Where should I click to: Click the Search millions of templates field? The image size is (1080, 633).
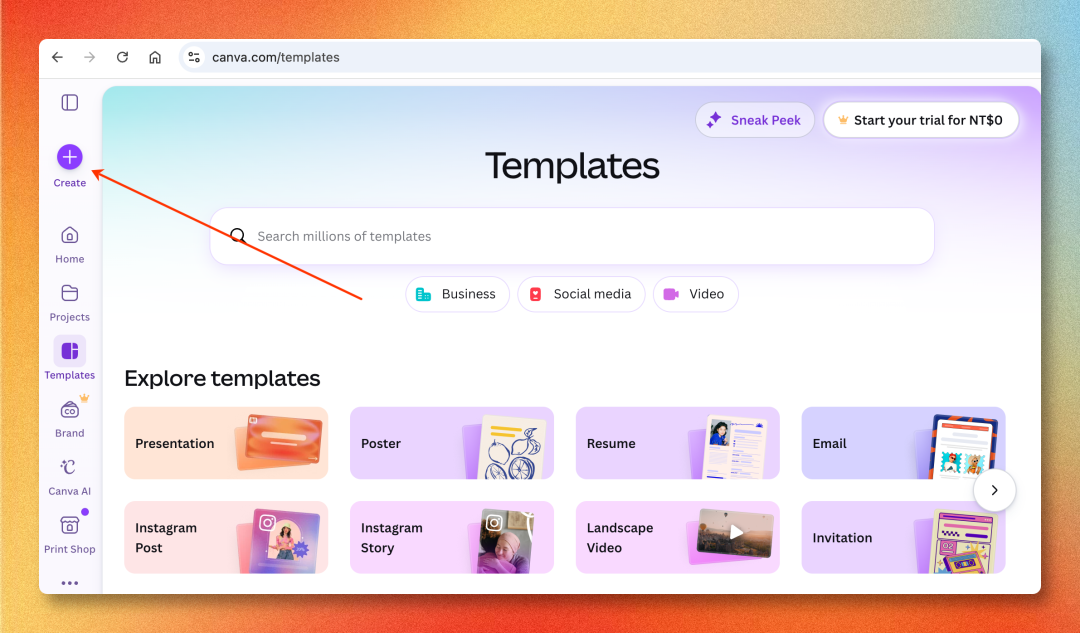(x=572, y=236)
